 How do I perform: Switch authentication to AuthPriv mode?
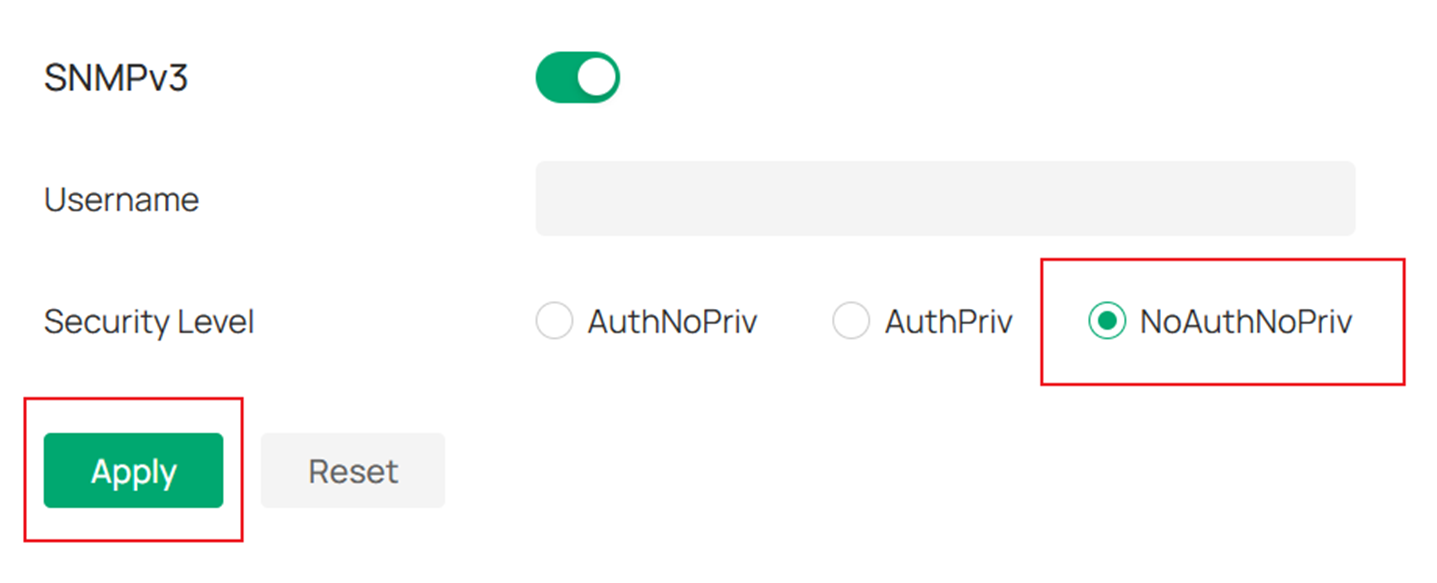pyautogui.click(x=851, y=320)
